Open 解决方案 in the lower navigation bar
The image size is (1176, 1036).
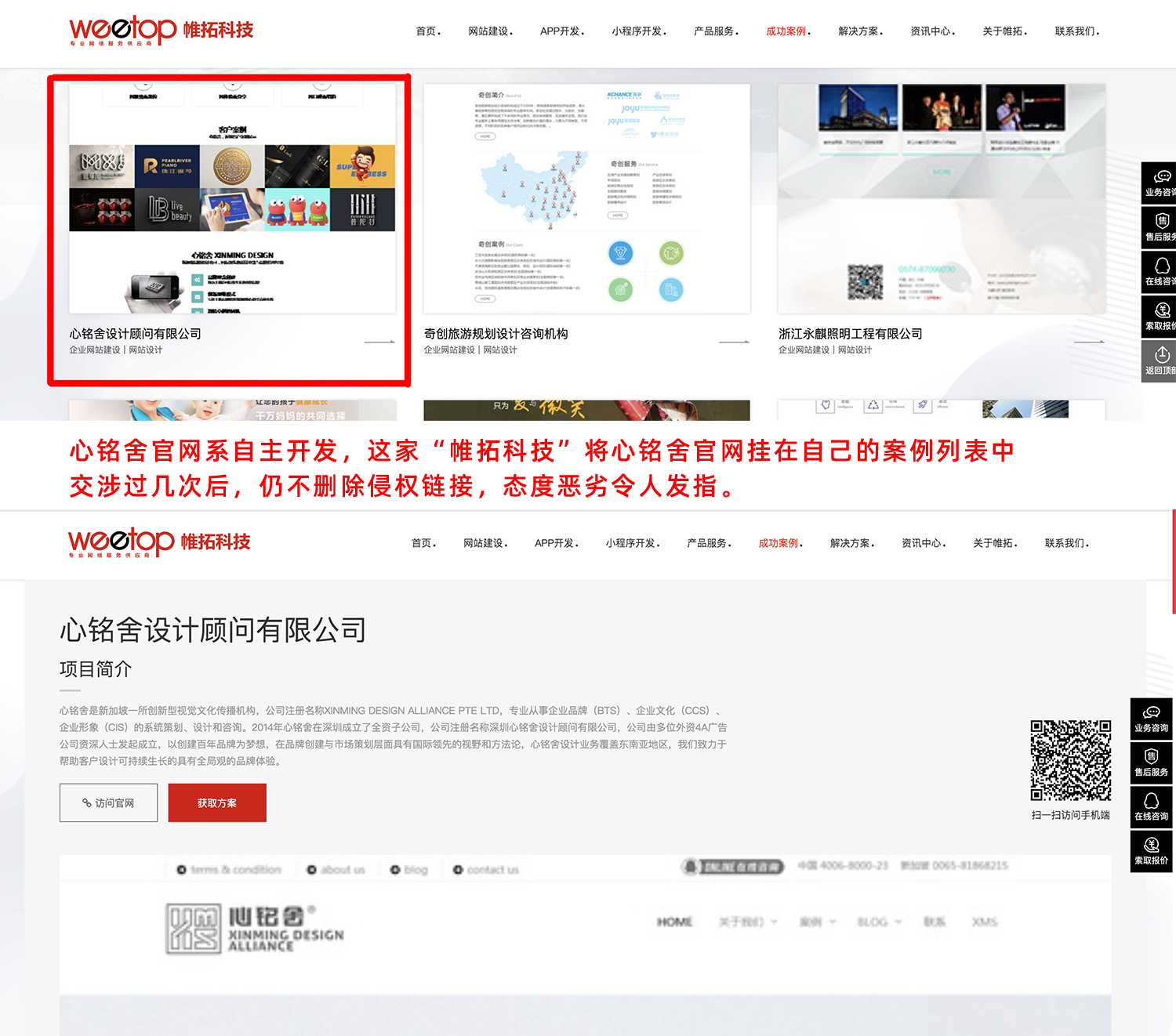[851, 543]
